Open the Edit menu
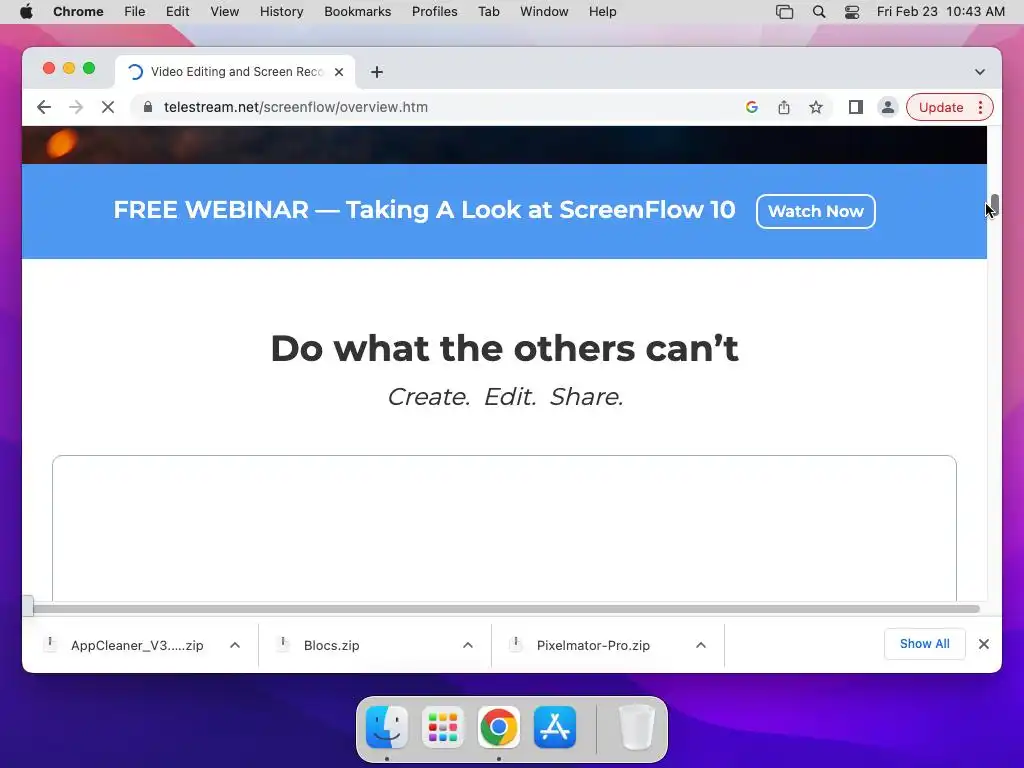 [178, 12]
